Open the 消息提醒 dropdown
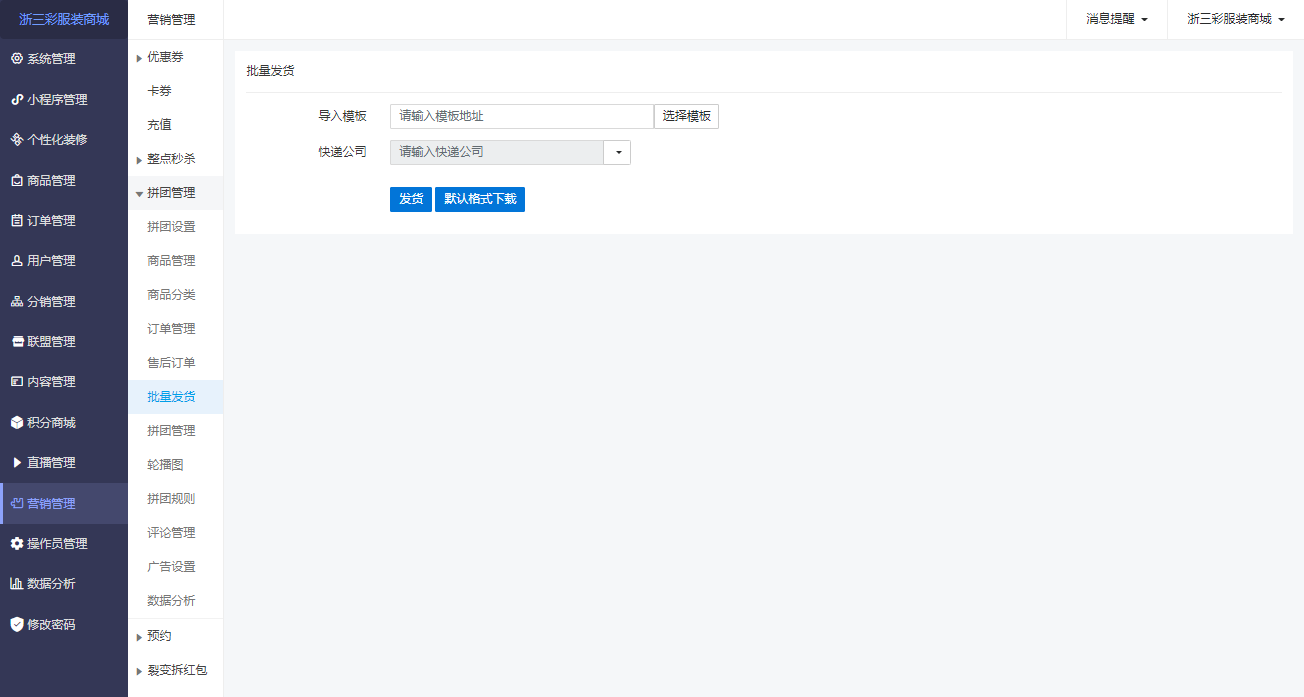Viewport: 1304px width, 697px height. [x=1116, y=19]
